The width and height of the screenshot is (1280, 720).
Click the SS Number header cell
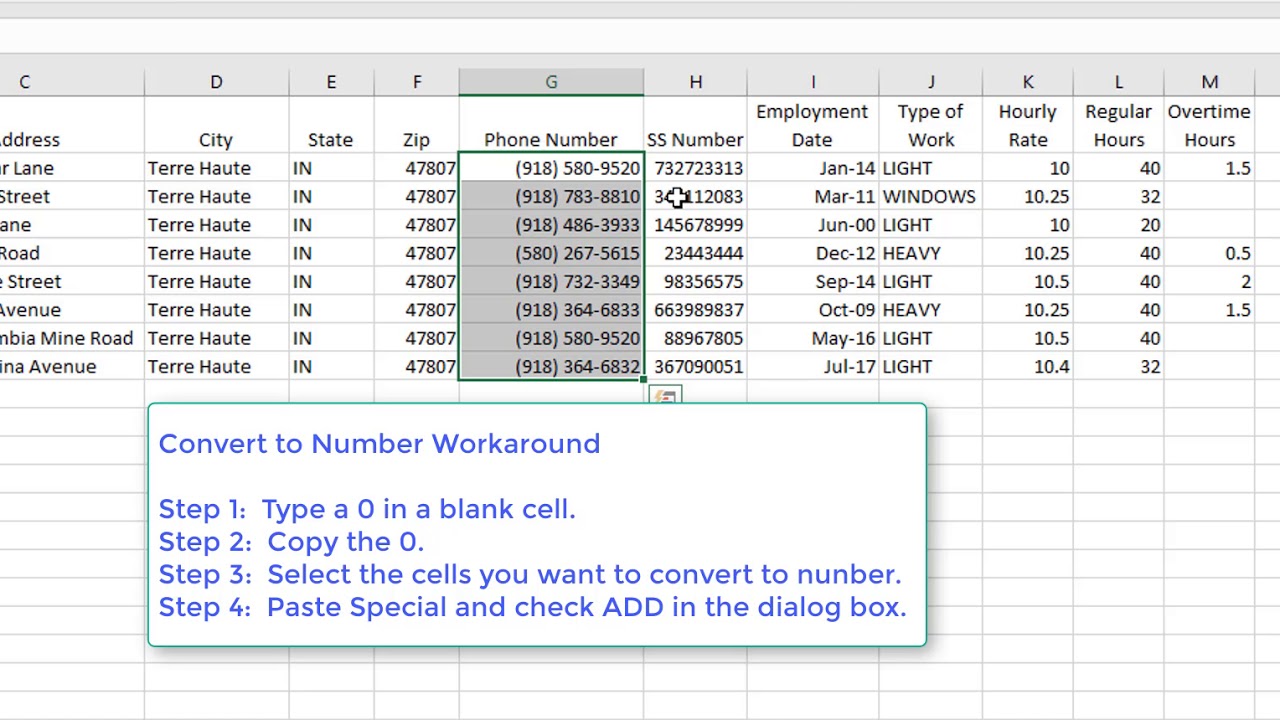coord(695,126)
